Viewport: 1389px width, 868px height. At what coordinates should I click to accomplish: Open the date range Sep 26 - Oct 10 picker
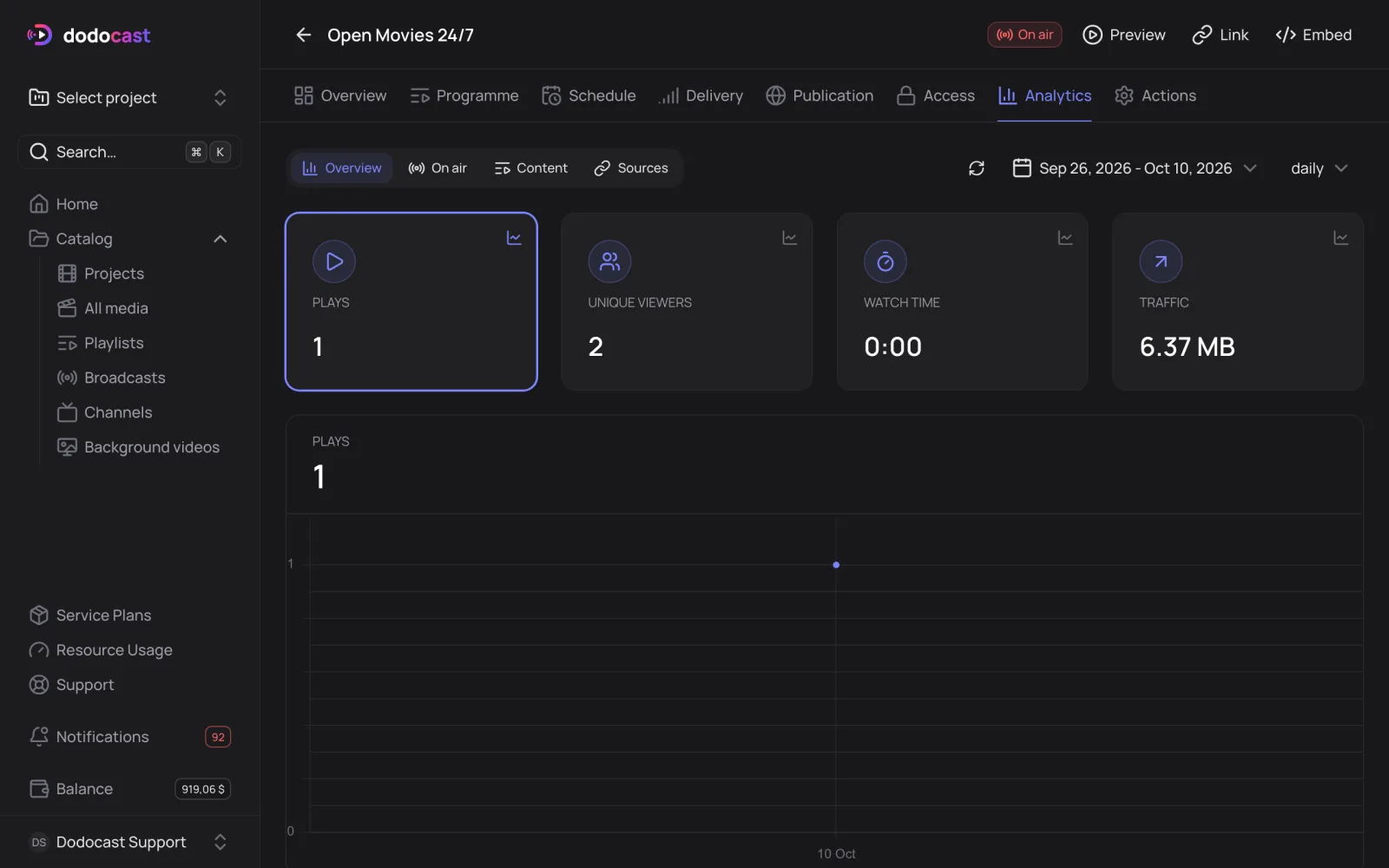1135,168
